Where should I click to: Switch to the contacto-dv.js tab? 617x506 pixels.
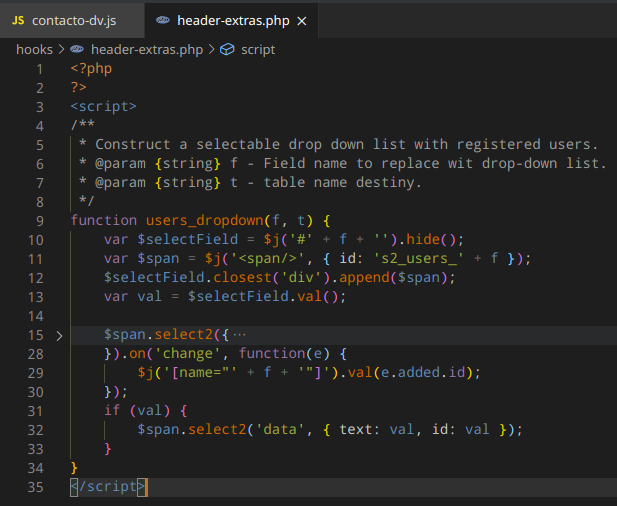click(72, 20)
